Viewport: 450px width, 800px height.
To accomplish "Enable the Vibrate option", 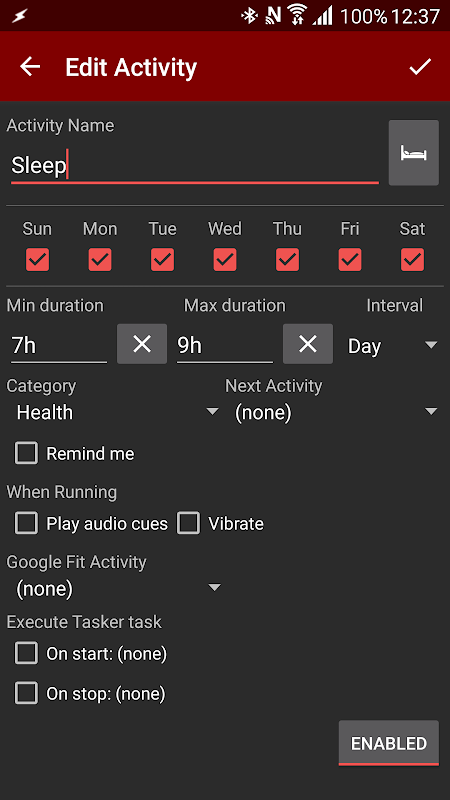I will point(188,523).
